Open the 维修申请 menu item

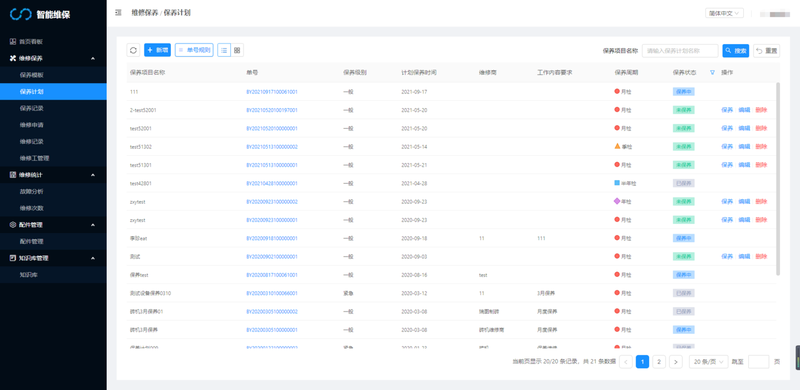53,125
